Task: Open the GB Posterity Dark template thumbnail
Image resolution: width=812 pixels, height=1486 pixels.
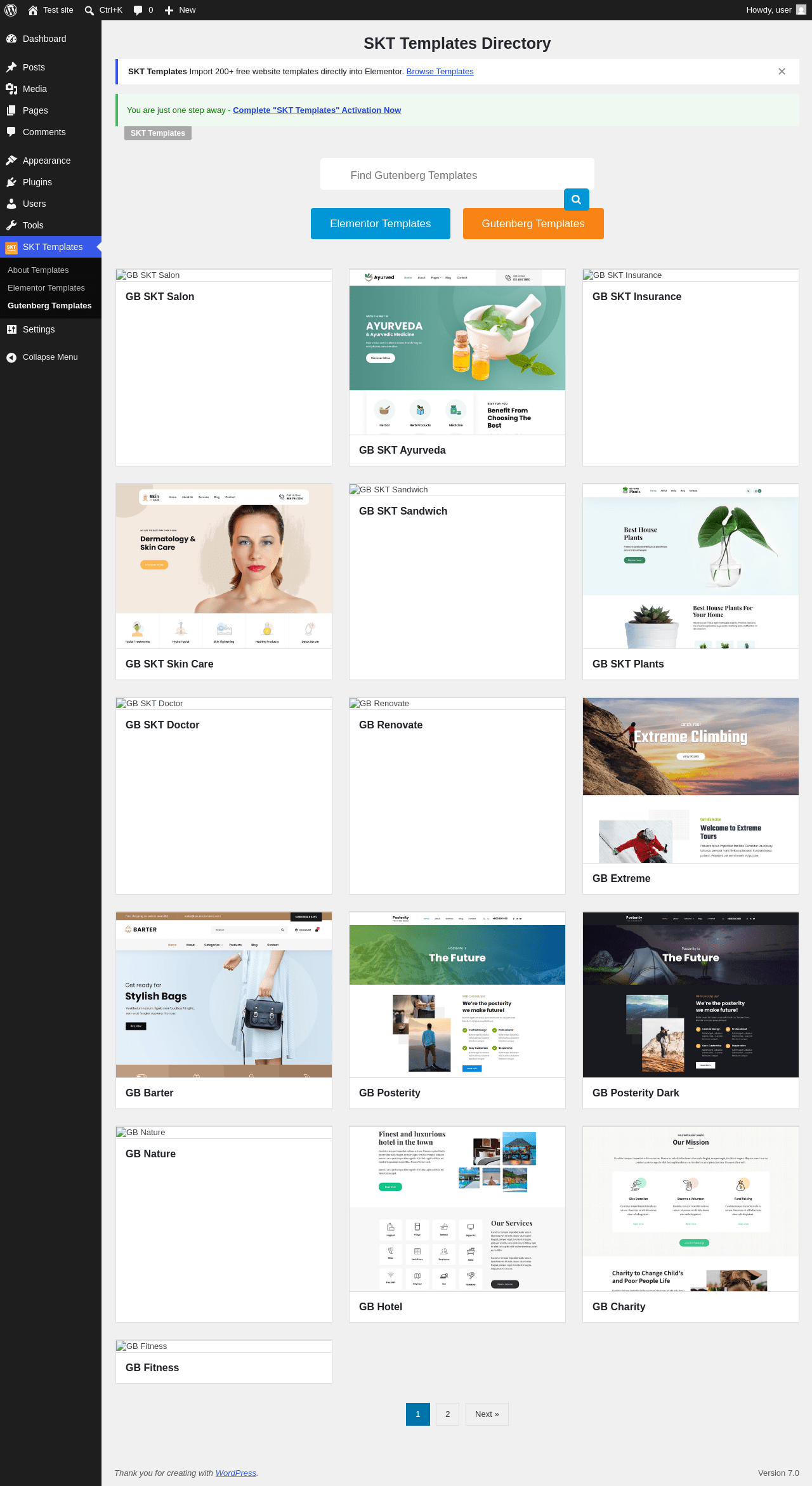Action: (x=691, y=995)
